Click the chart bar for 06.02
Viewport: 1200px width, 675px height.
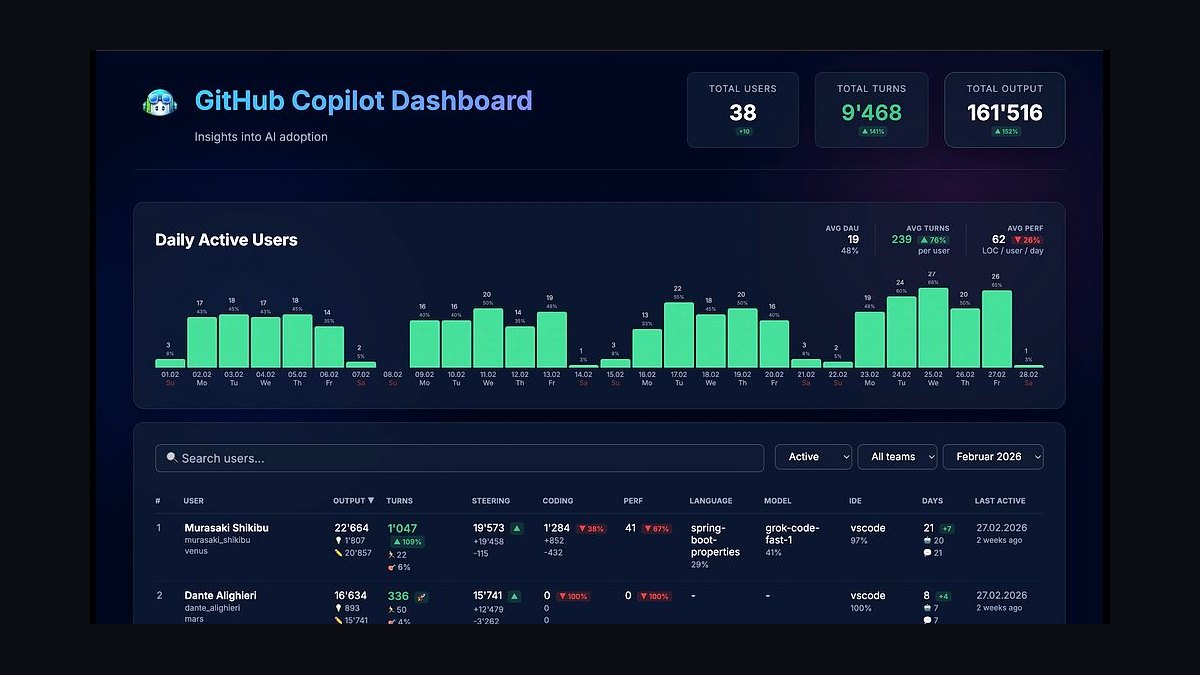(328, 347)
